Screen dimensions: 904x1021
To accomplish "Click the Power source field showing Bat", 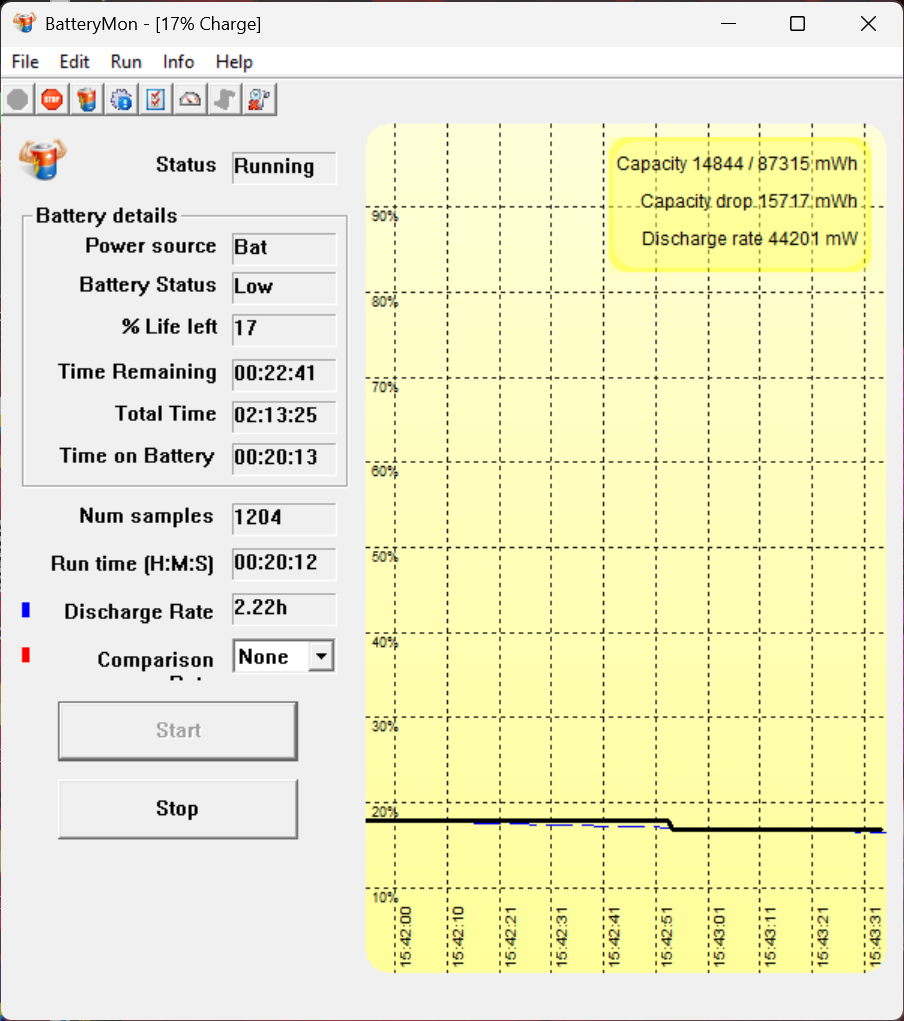I will pyautogui.click(x=284, y=249).
